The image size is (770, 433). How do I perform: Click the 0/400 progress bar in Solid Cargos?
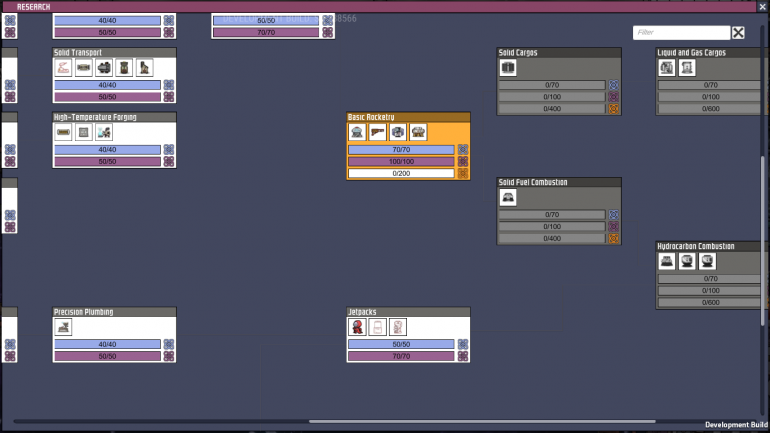click(x=552, y=108)
